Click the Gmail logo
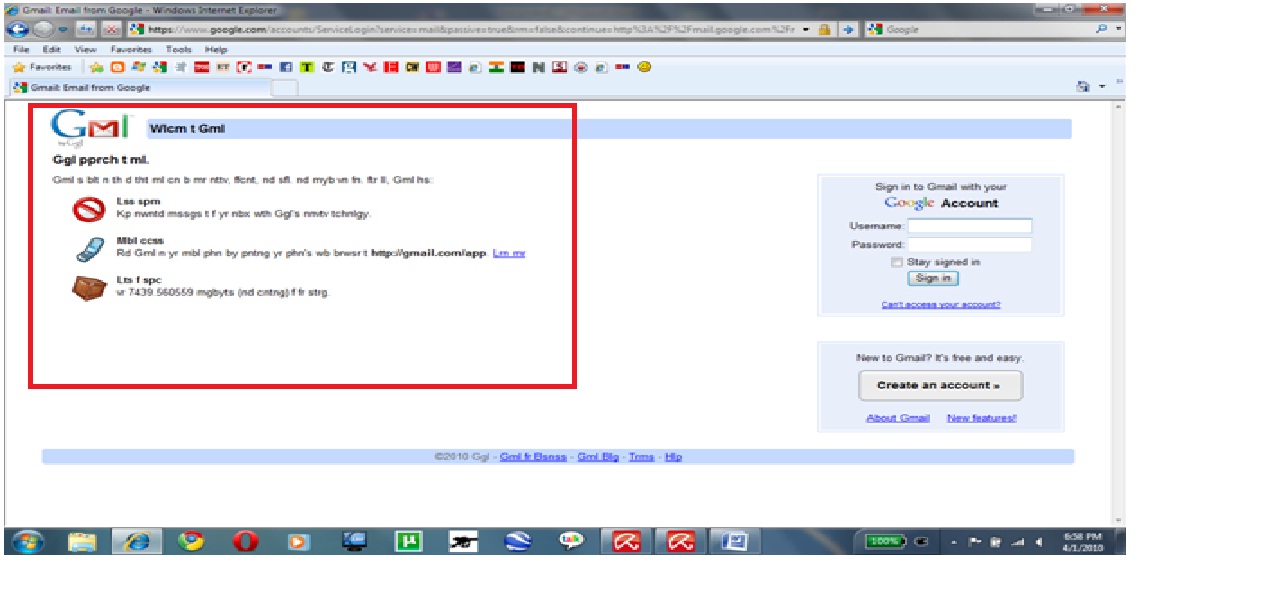Viewport: 1274px width, 592px height. pos(90,128)
